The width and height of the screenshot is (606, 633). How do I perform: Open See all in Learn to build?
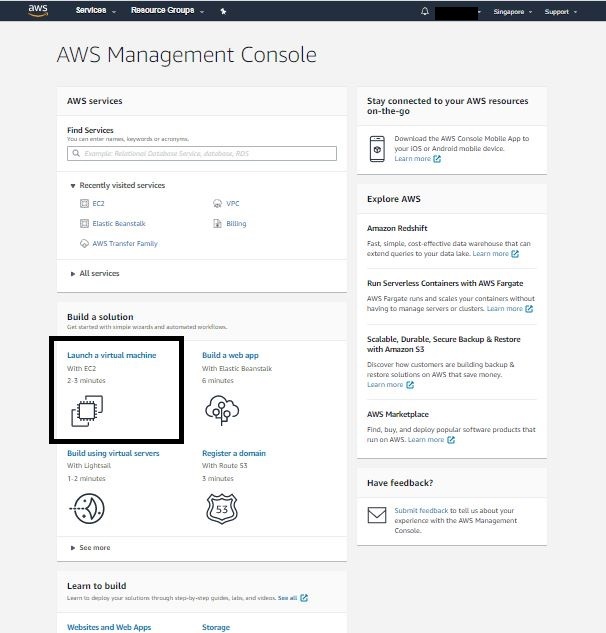[x=287, y=598]
